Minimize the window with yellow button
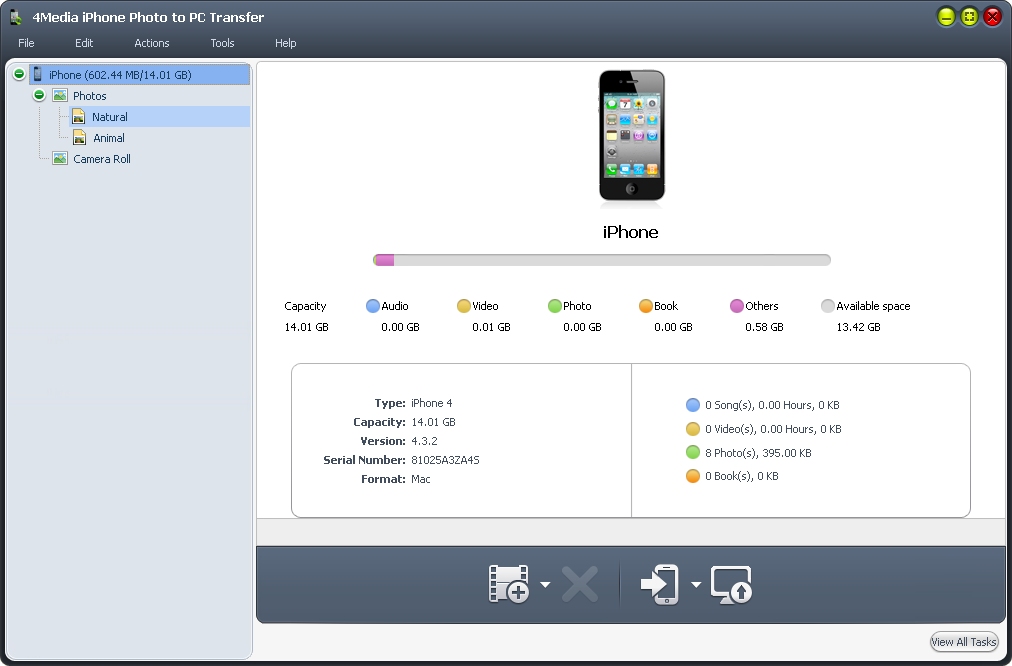The height and width of the screenshot is (666, 1012). tap(946, 17)
